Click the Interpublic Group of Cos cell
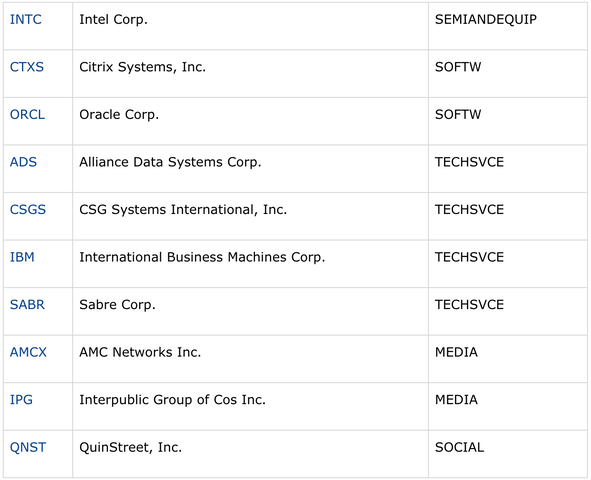The height and width of the screenshot is (480, 591). pyautogui.click(x=250, y=406)
